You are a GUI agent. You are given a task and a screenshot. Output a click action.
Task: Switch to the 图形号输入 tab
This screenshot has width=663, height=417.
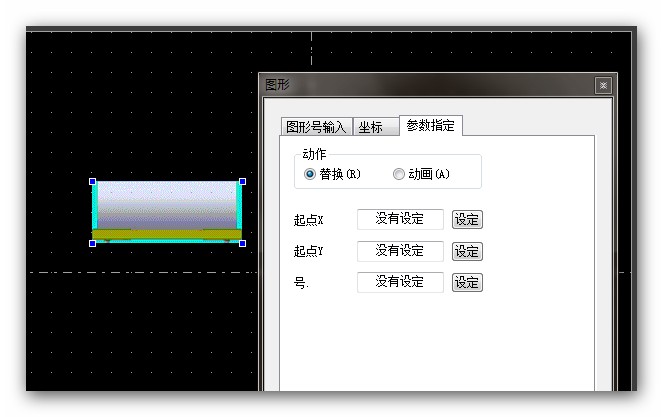[x=316, y=127]
